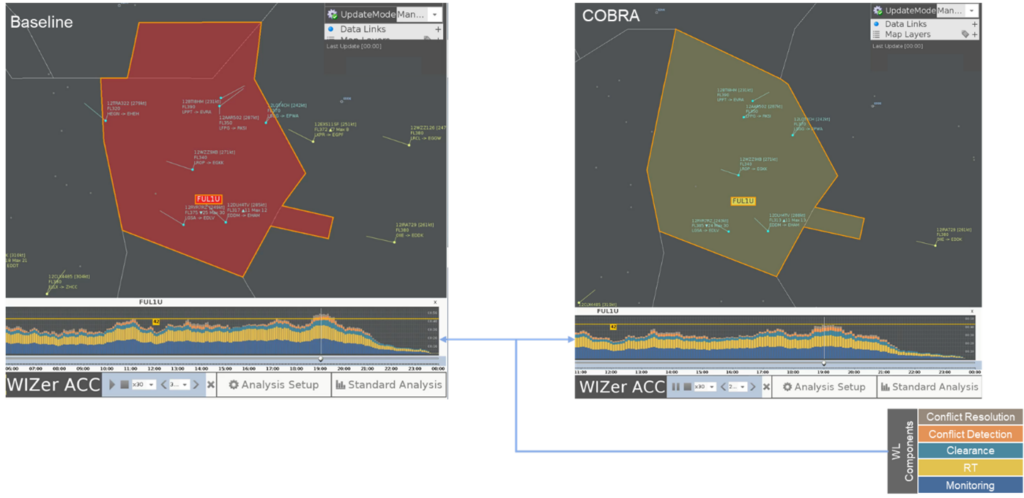1024x498 pixels.
Task: Click Map Layers plus in COBRA panel
Action: click(x=974, y=35)
